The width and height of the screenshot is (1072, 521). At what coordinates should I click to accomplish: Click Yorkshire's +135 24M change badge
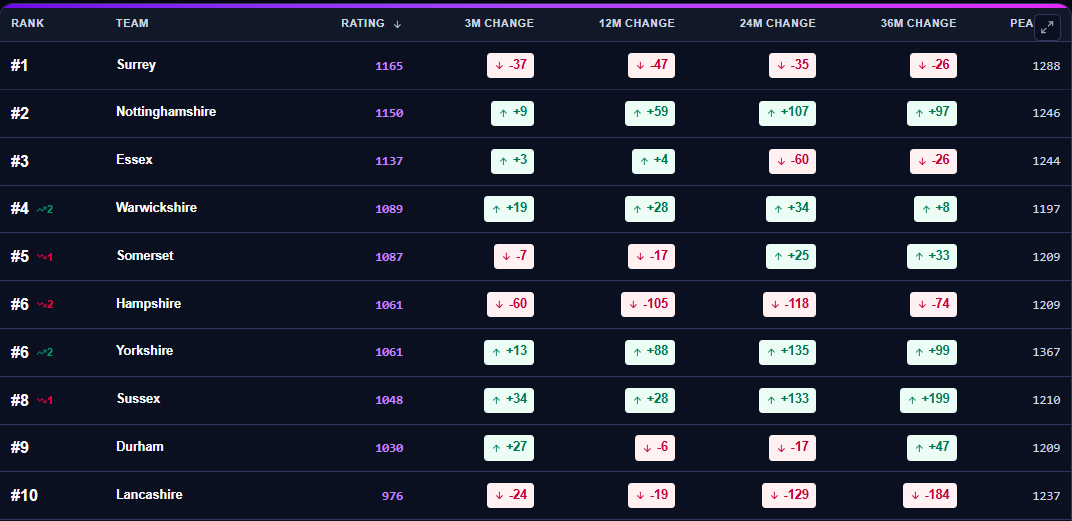click(788, 352)
